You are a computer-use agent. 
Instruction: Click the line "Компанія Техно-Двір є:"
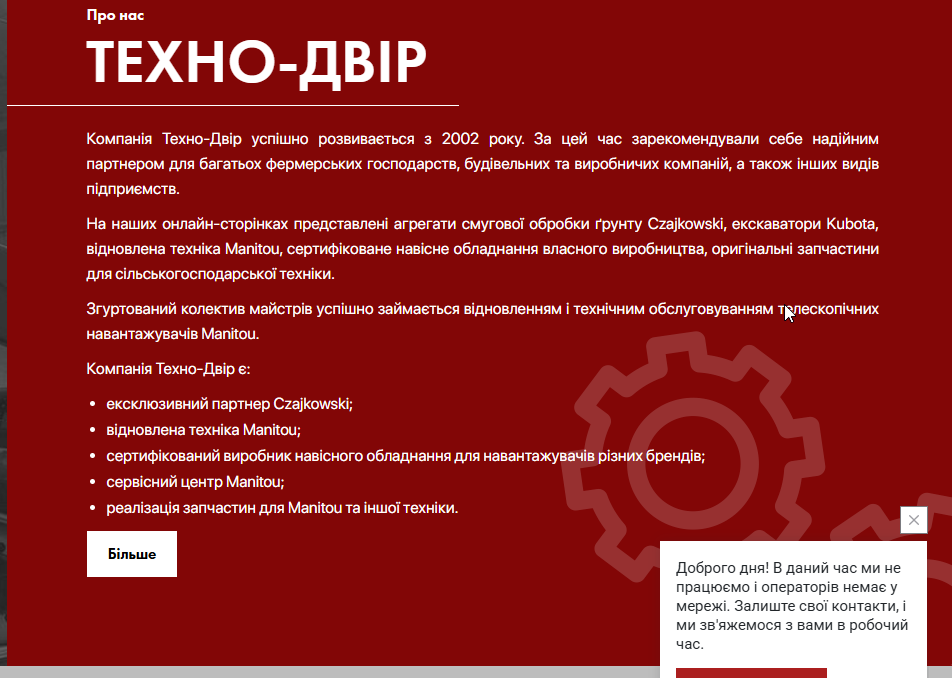168,368
